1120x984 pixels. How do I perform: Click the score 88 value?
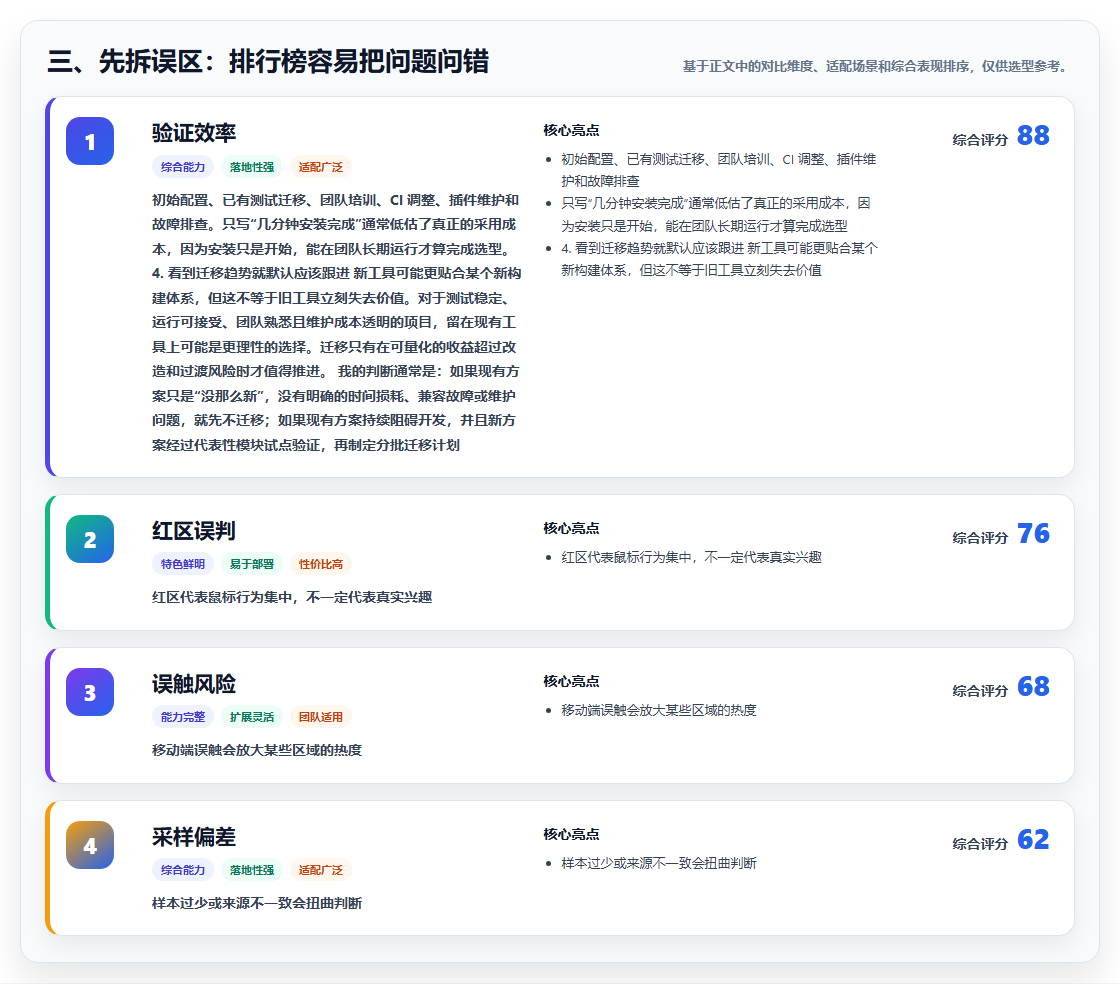pyautogui.click(x=1033, y=135)
